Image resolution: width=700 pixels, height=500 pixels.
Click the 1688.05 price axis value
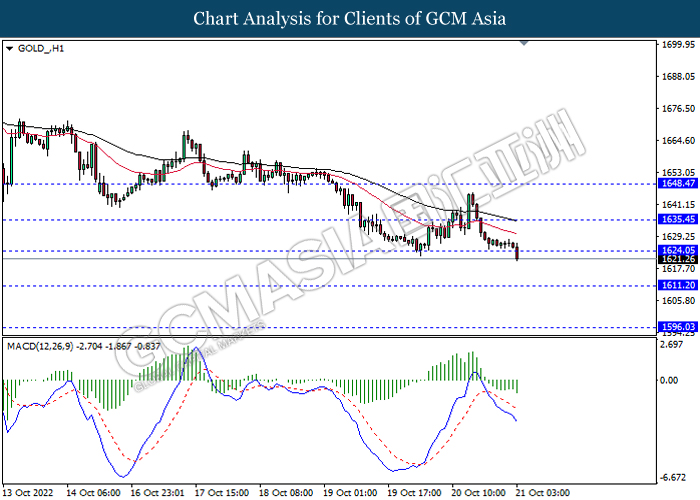678,77
